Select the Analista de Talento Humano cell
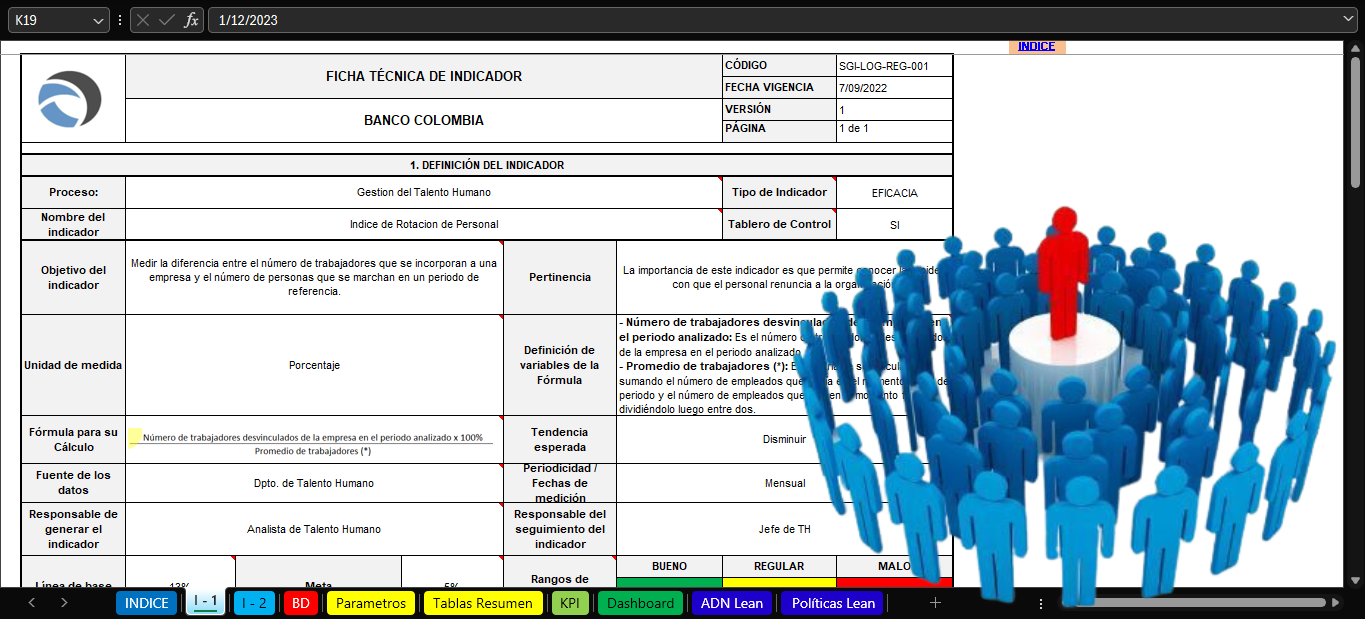 314,529
